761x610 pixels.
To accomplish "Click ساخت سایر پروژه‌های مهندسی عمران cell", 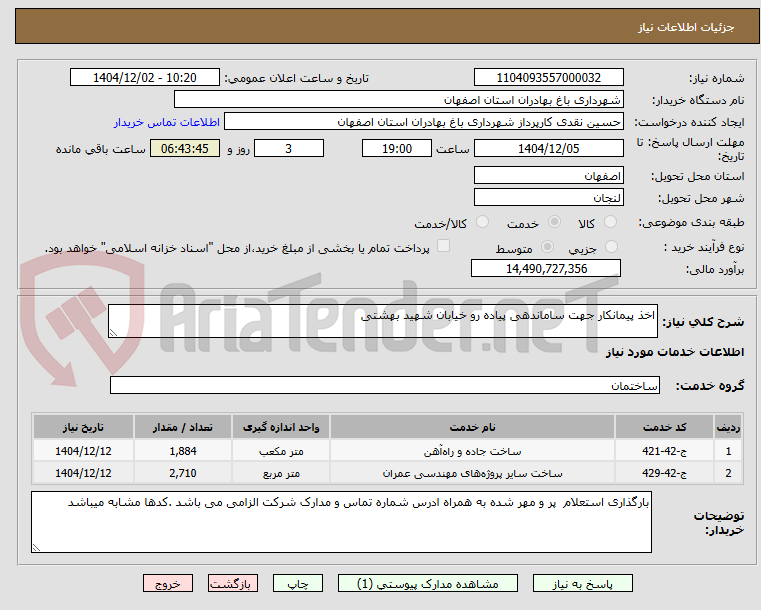I will (472, 473).
